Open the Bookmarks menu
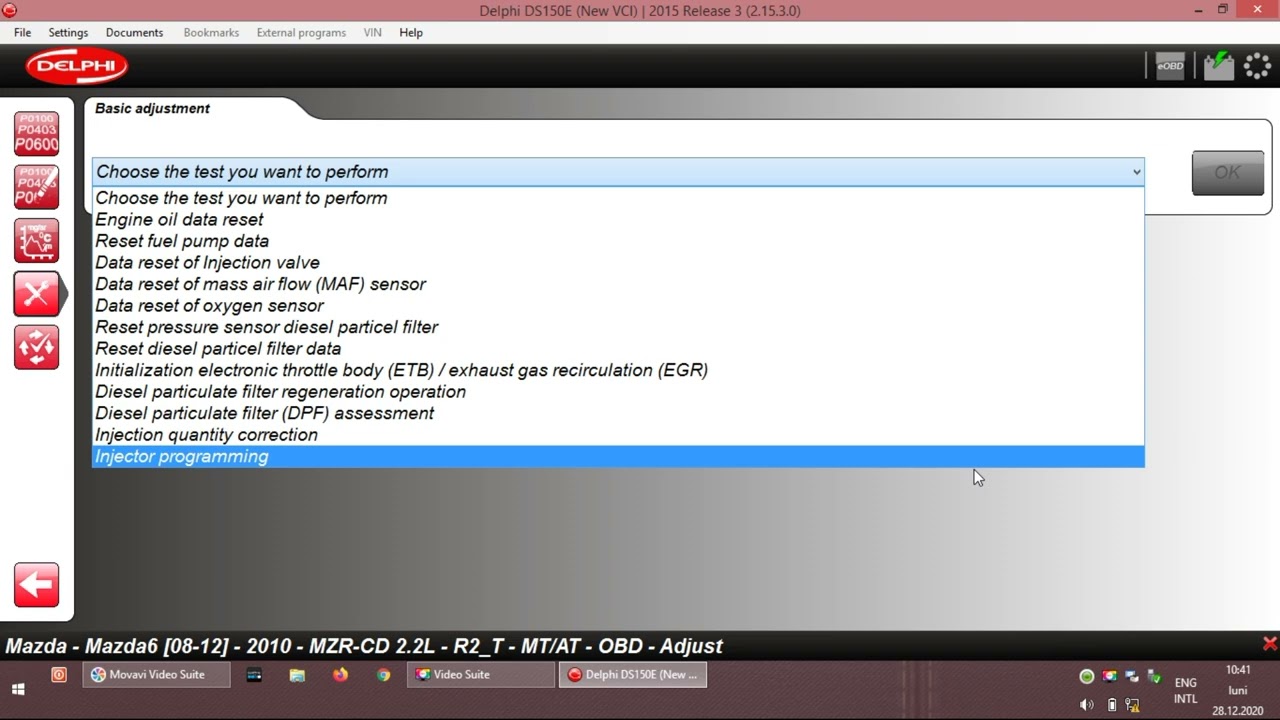The height and width of the screenshot is (720, 1280). point(211,32)
